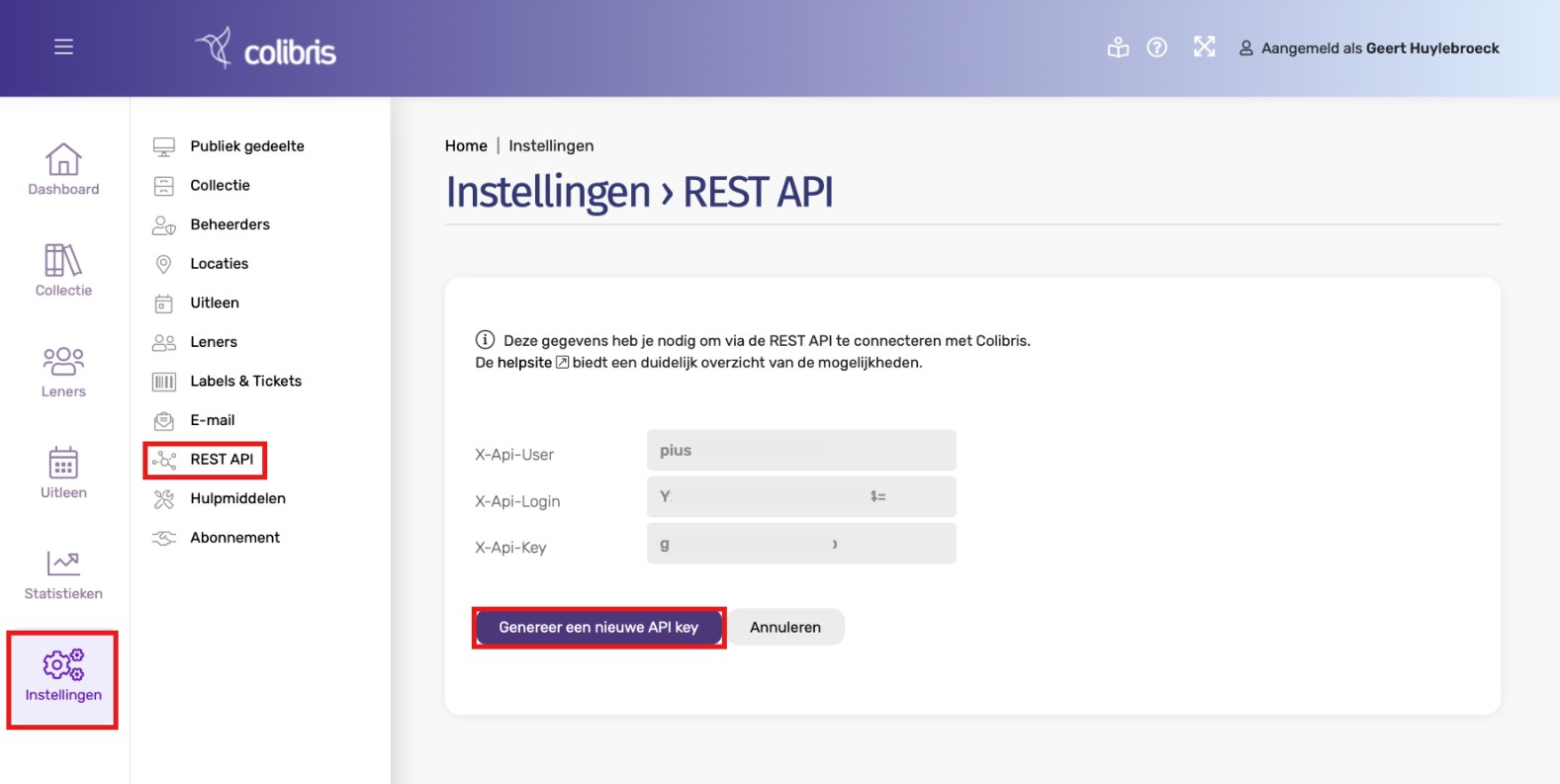Click the X-Api-User field
The image size is (1560, 784).
pyautogui.click(x=801, y=450)
